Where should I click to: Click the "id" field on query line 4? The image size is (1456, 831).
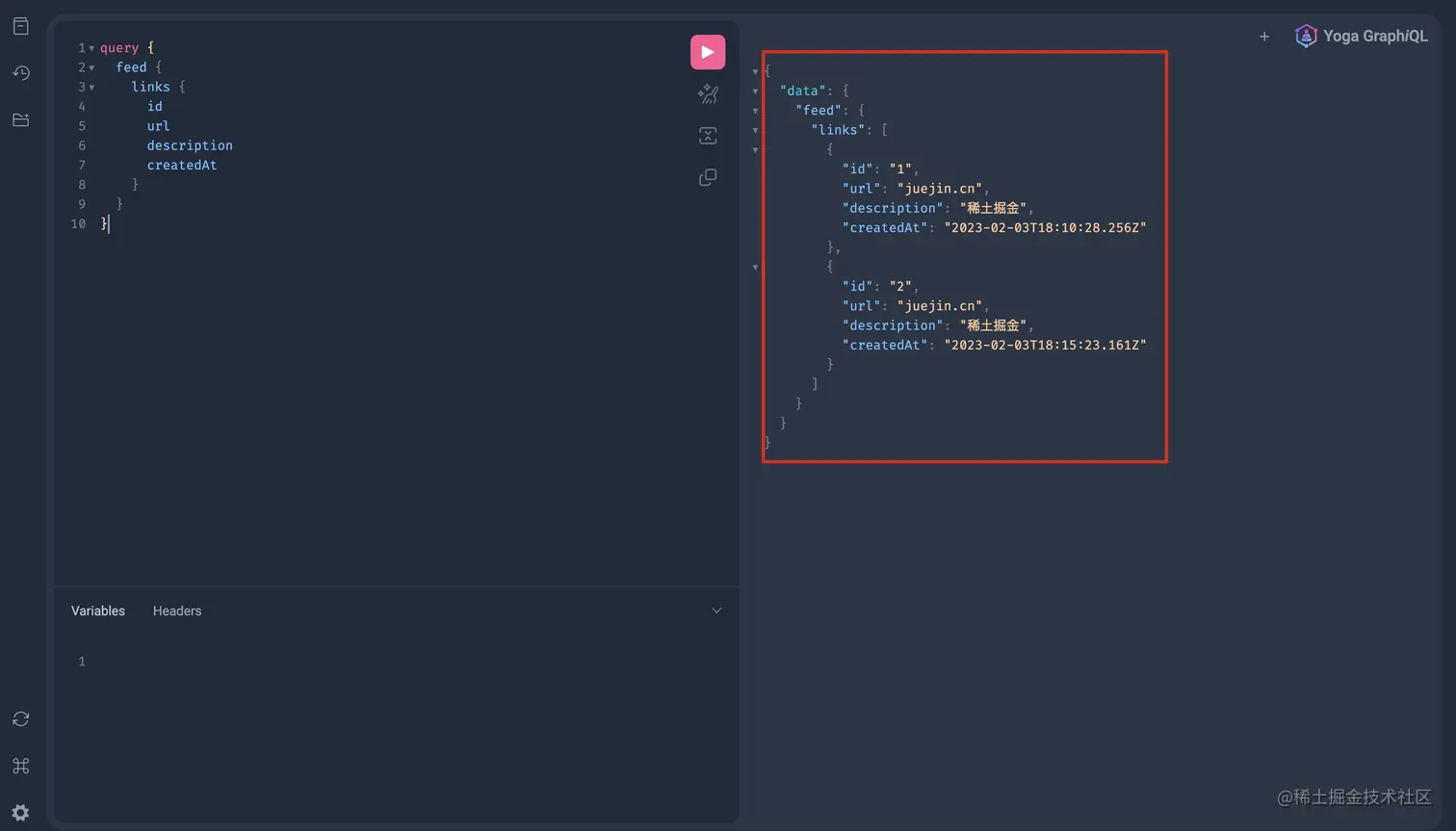[154, 107]
